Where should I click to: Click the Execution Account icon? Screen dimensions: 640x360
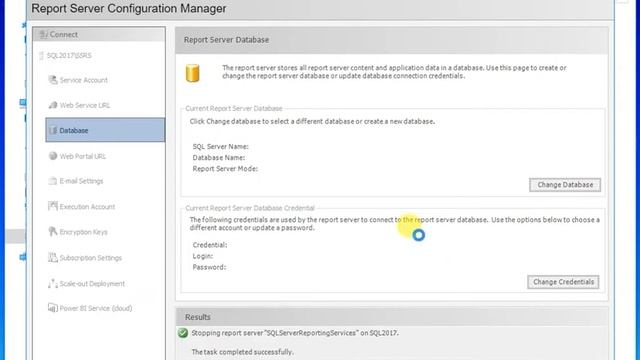[53, 206]
